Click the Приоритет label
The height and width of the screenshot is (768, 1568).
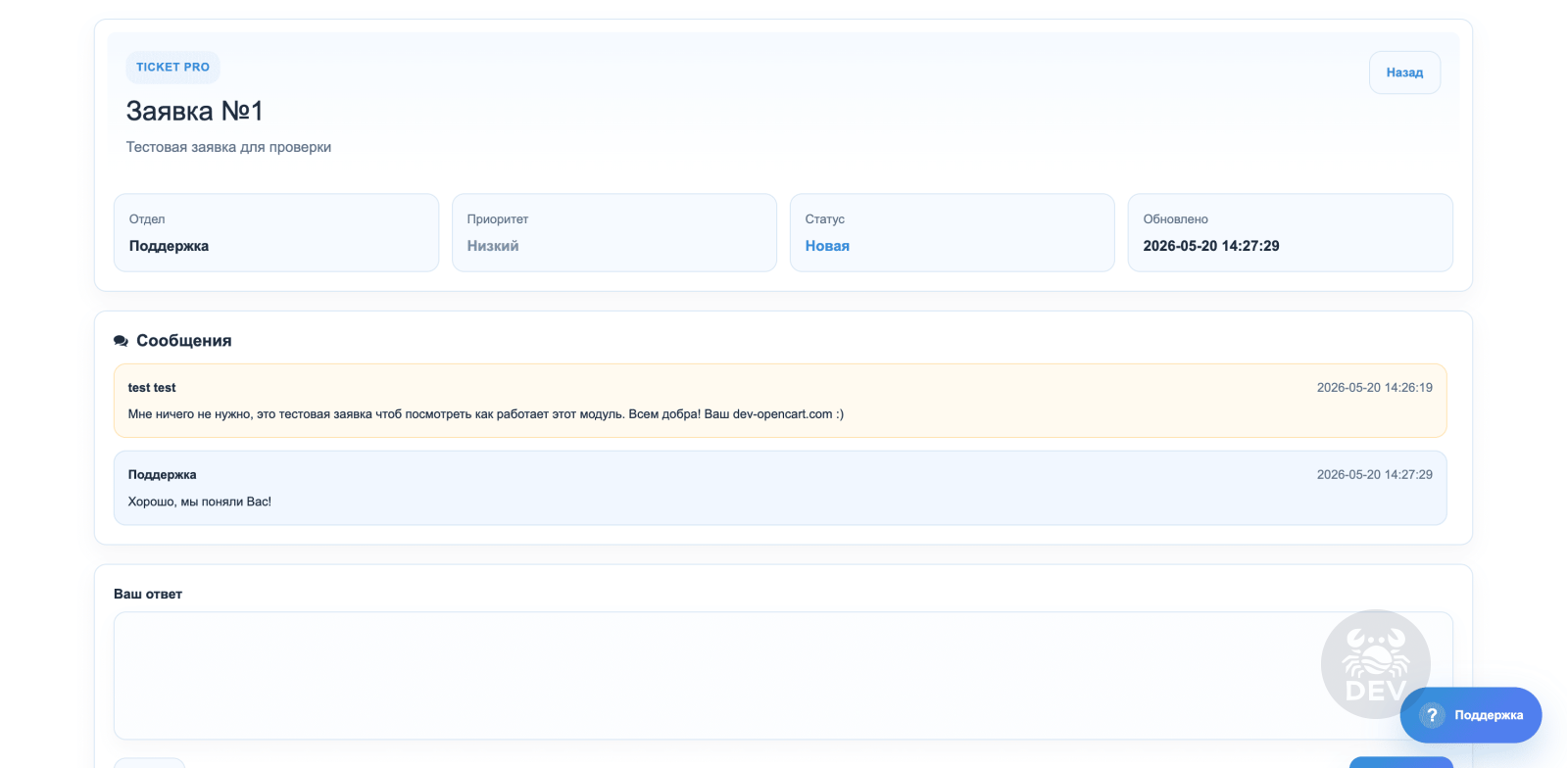tap(498, 219)
